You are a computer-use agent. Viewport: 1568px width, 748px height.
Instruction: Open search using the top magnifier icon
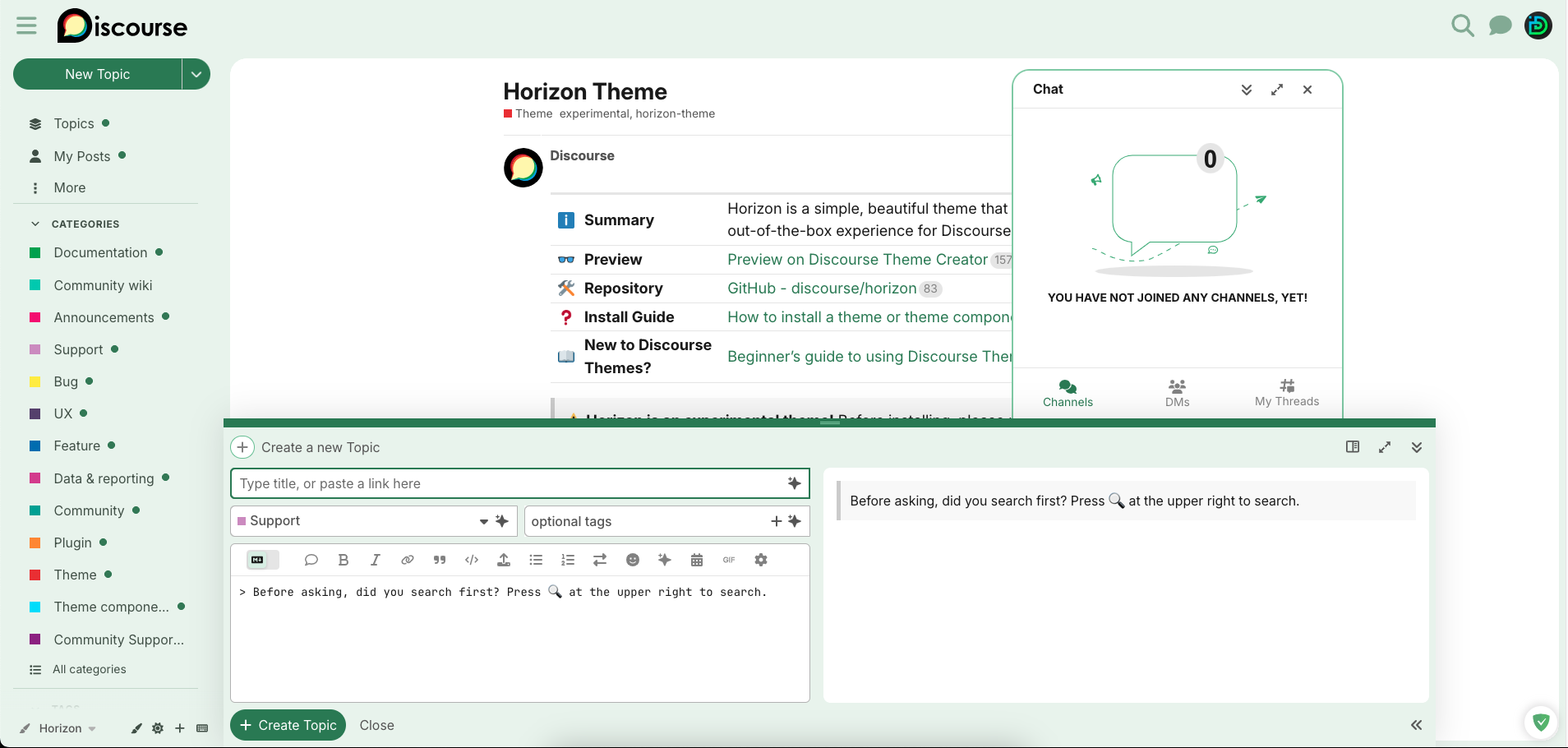pyautogui.click(x=1462, y=25)
